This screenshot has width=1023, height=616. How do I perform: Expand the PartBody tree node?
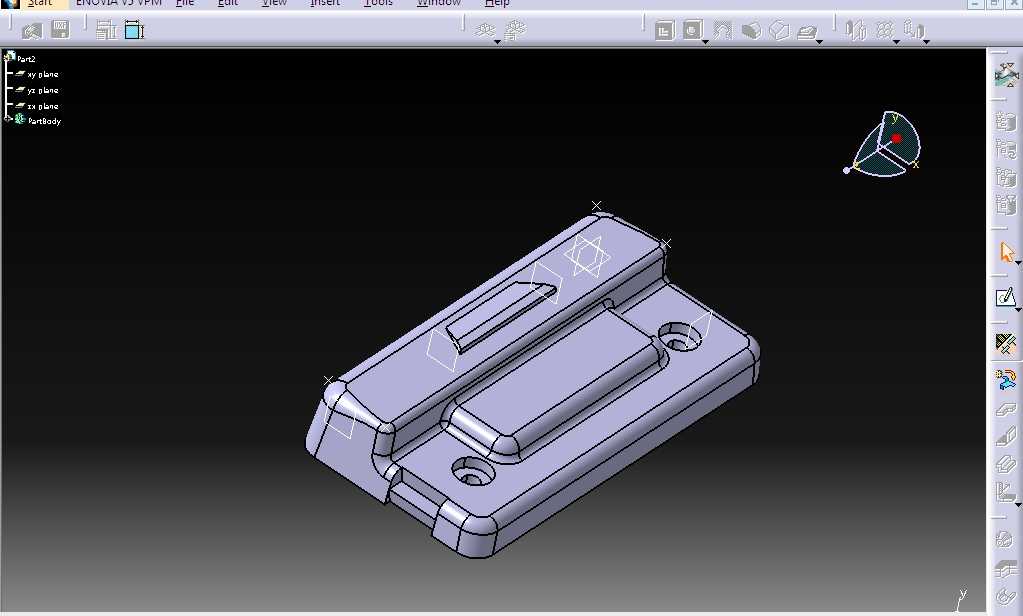[x=8, y=119]
